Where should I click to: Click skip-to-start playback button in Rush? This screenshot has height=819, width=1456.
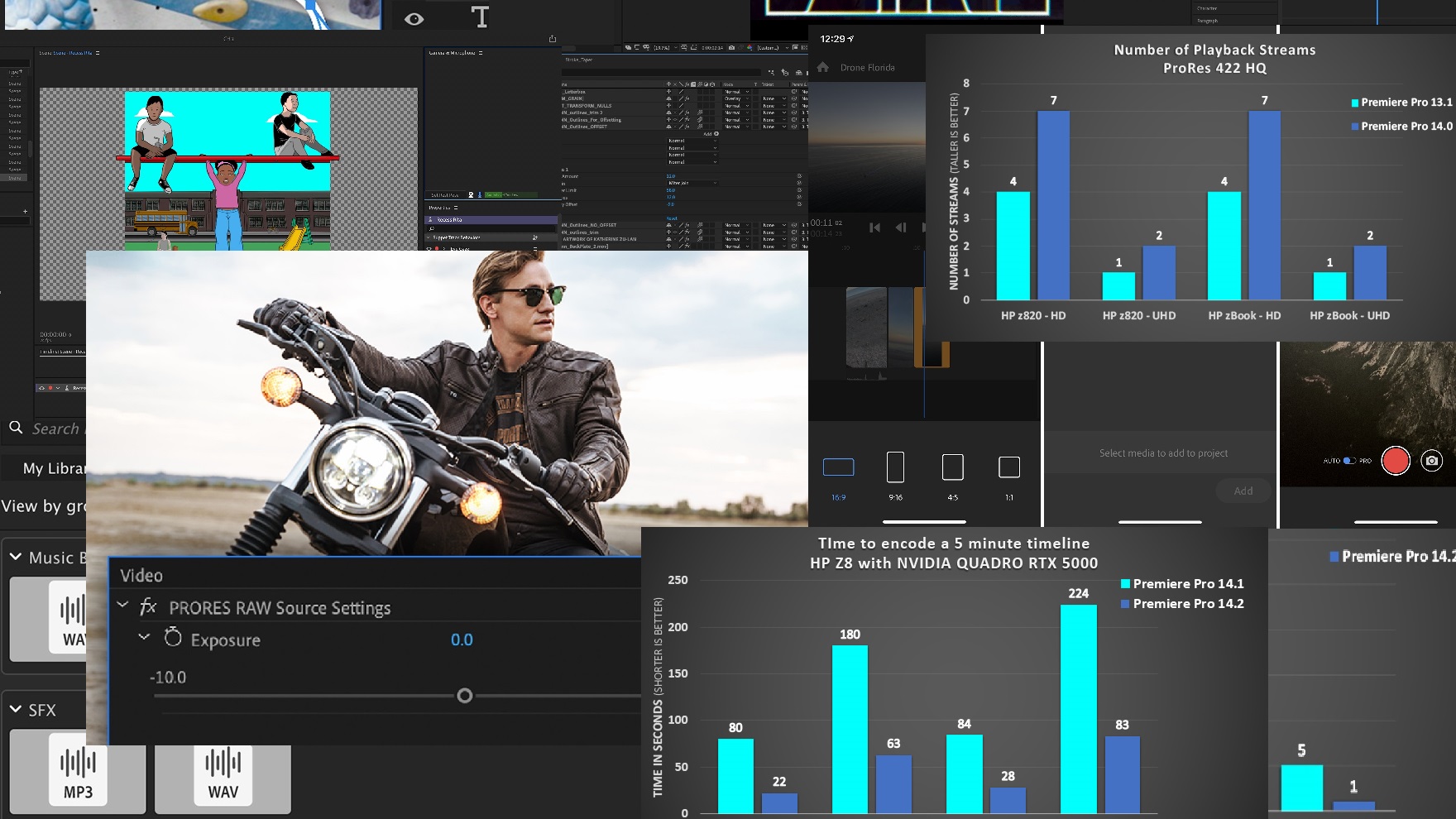pyautogui.click(x=874, y=227)
